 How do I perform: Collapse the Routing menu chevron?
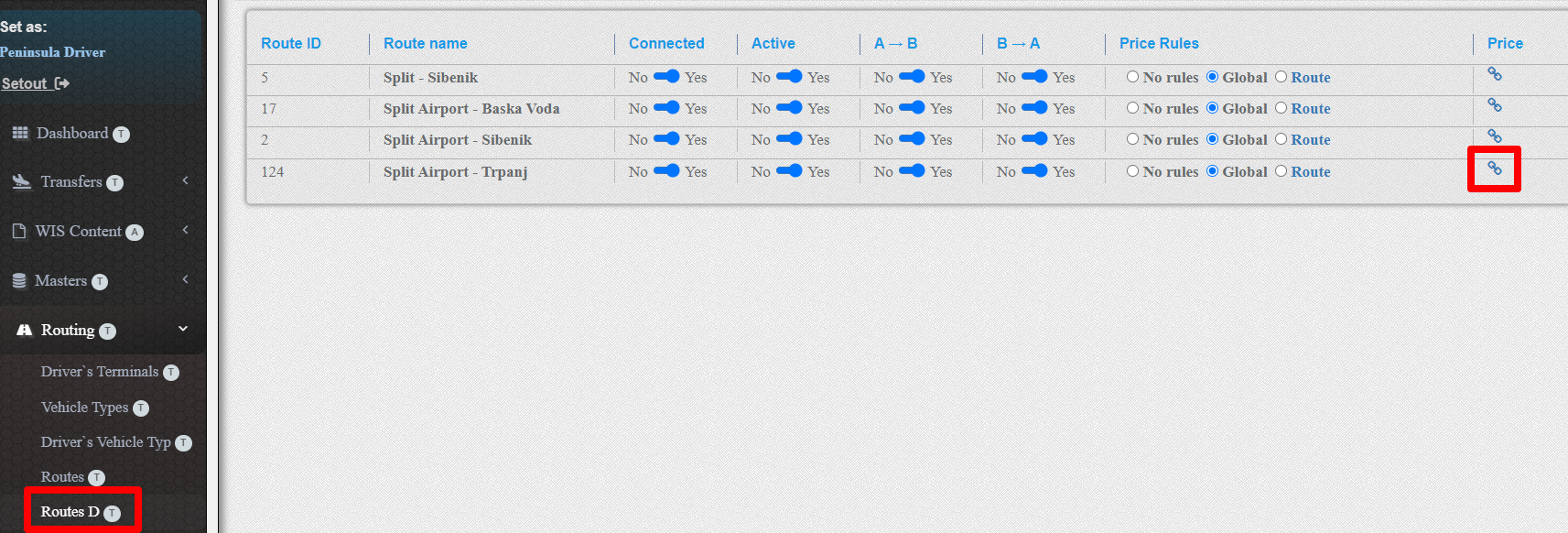click(x=183, y=329)
